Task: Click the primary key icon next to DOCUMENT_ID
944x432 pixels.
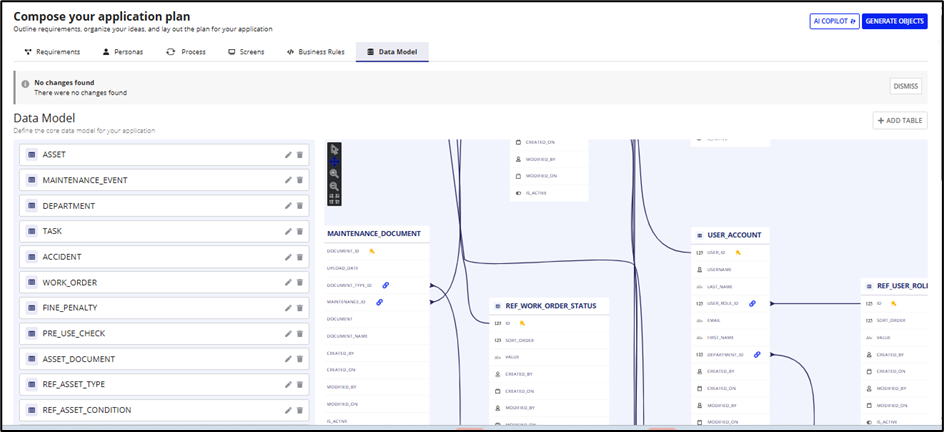Action: click(372, 251)
